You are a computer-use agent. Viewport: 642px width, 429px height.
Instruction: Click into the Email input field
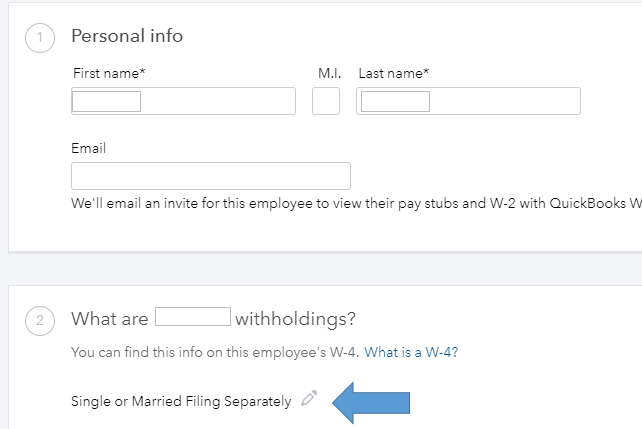[x=211, y=176]
